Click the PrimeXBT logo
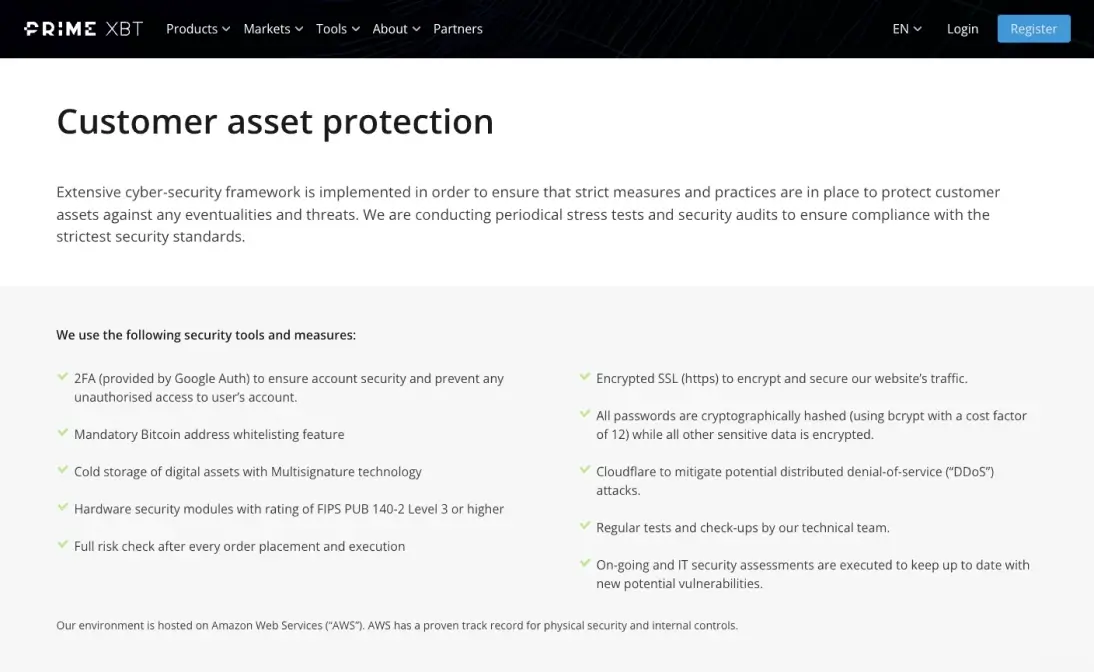 [x=83, y=28]
